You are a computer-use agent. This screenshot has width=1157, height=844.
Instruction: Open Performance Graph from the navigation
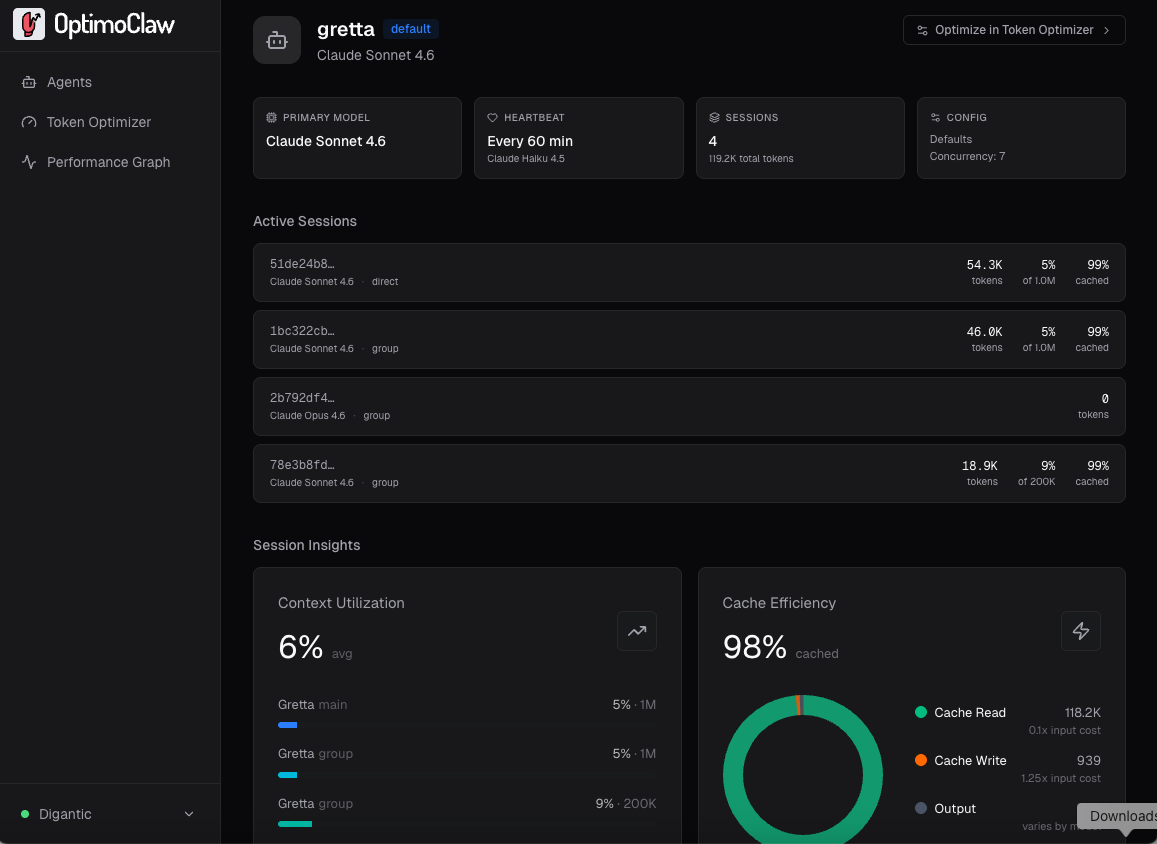[x=107, y=162]
